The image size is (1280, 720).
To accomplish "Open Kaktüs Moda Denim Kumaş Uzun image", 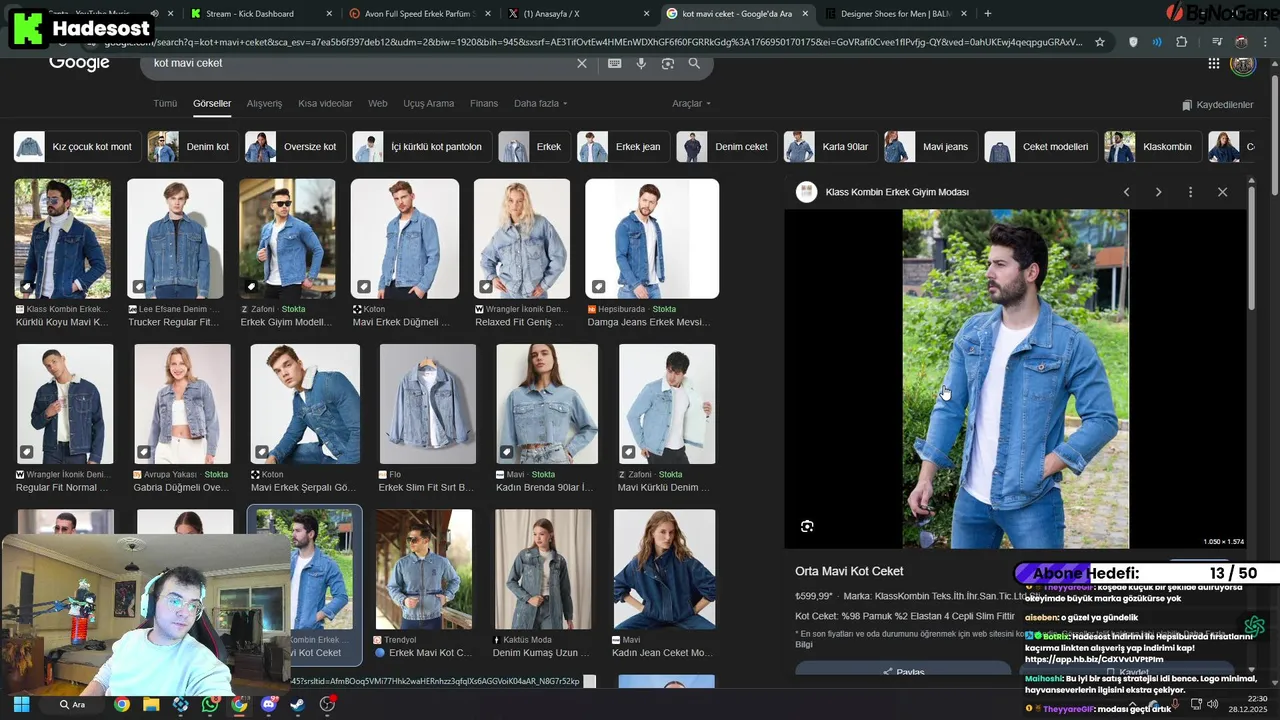I will (x=543, y=569).
